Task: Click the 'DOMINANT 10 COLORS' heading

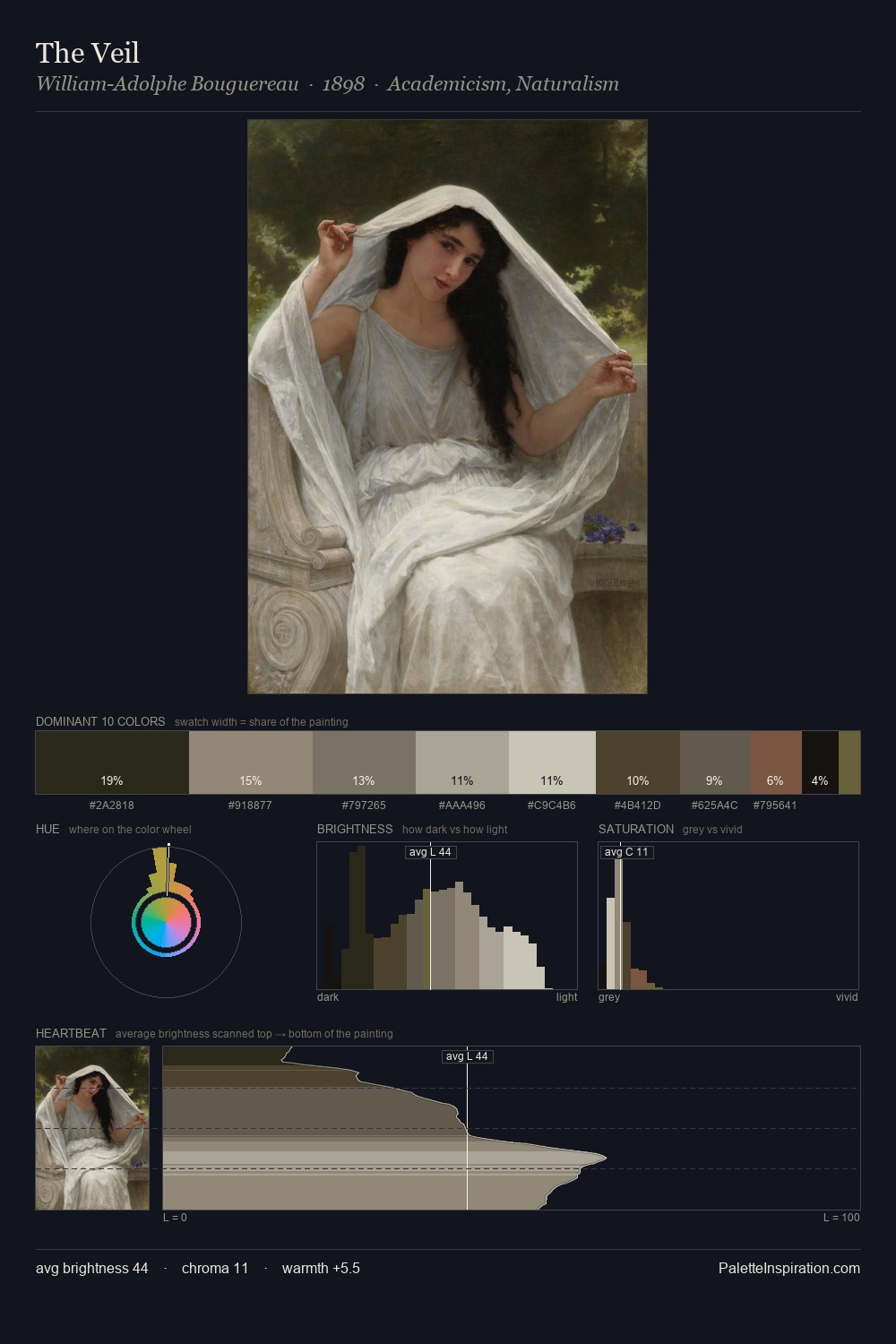Action: coord(100,721)
